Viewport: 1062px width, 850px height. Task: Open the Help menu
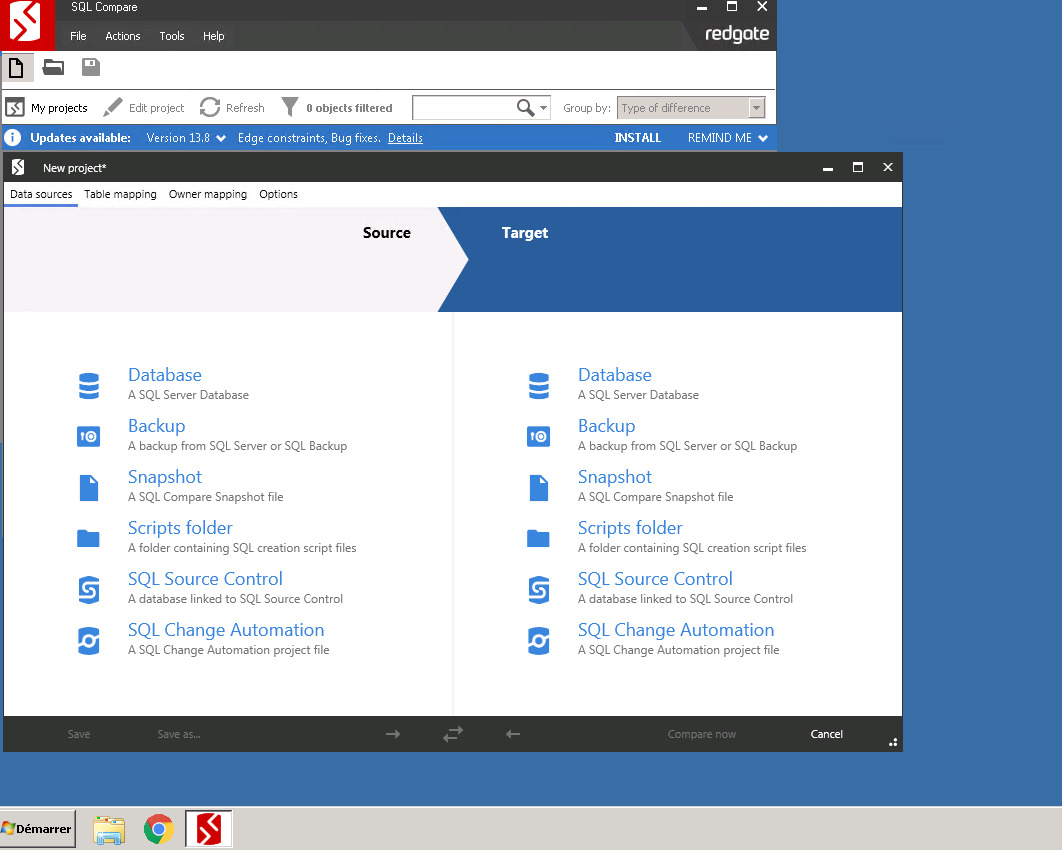(213, 36)
